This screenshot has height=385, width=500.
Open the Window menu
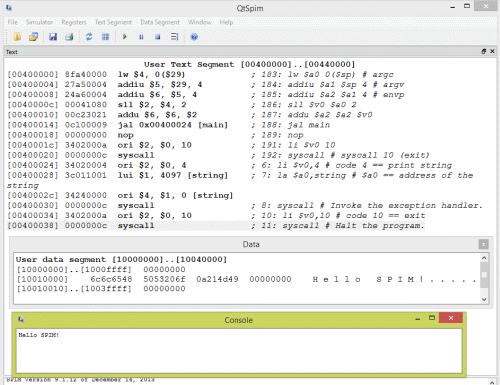200,22
